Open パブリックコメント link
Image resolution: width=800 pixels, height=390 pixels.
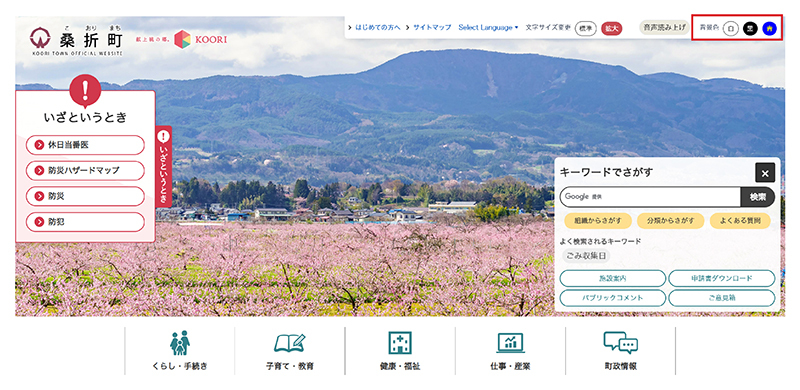(x=613, y=298)
